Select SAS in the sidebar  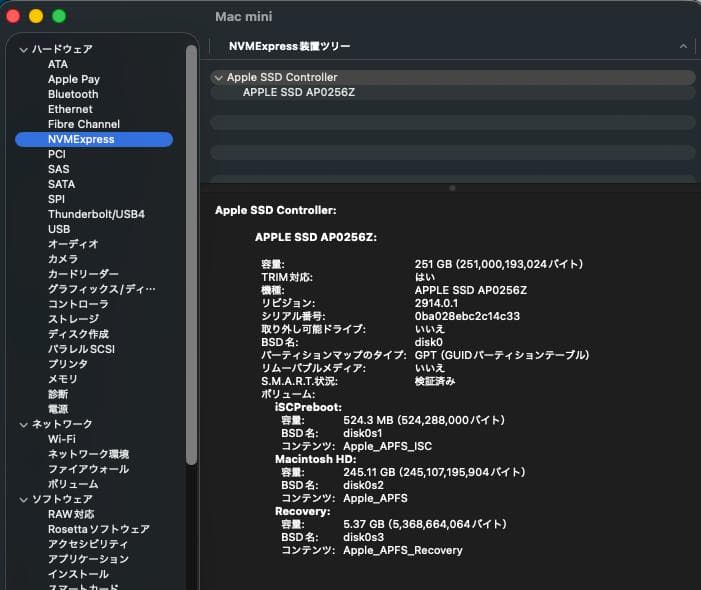(x=59, y=169)
